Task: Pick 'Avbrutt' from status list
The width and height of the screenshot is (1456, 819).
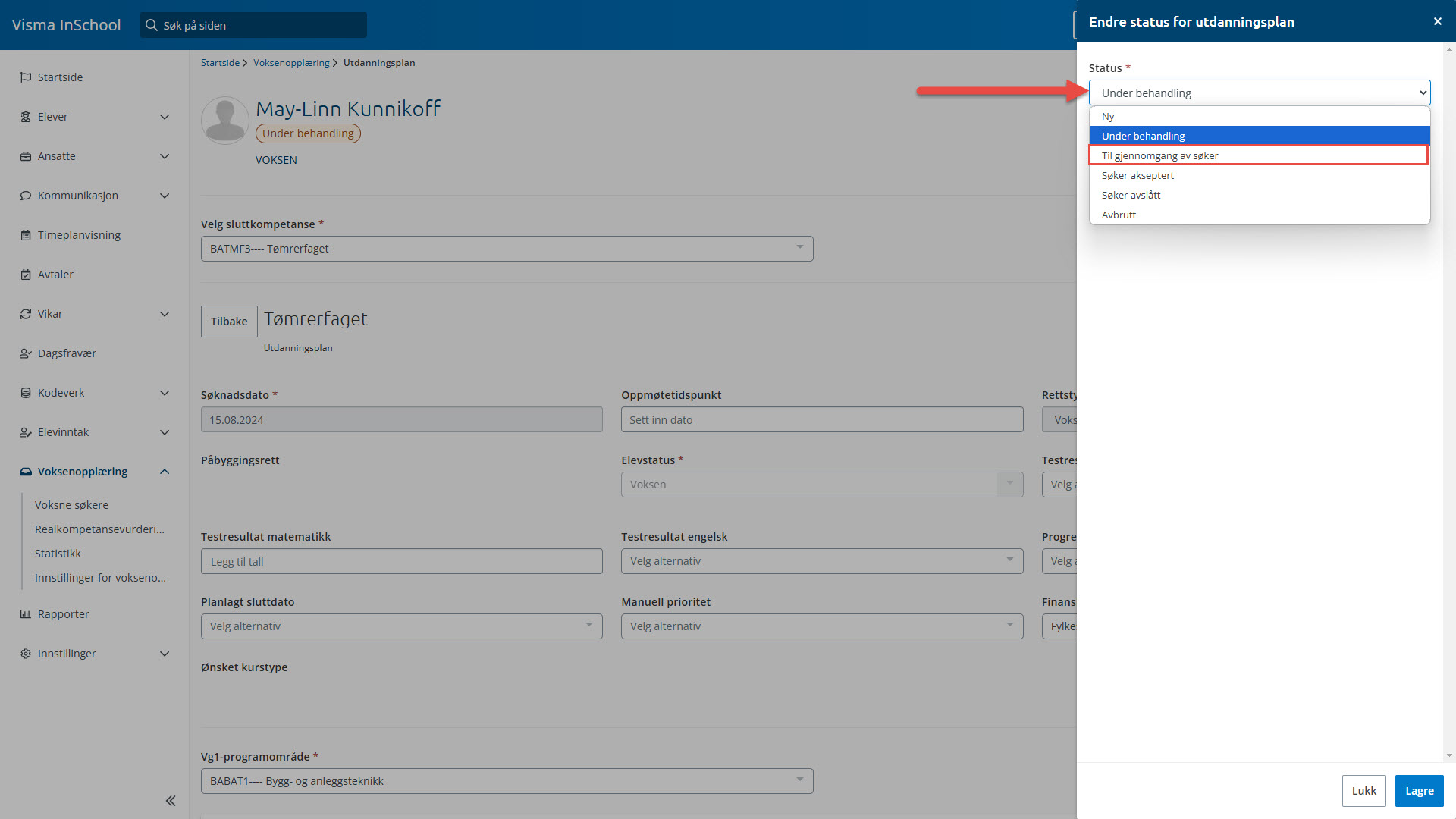Action: coord(1119,215)
